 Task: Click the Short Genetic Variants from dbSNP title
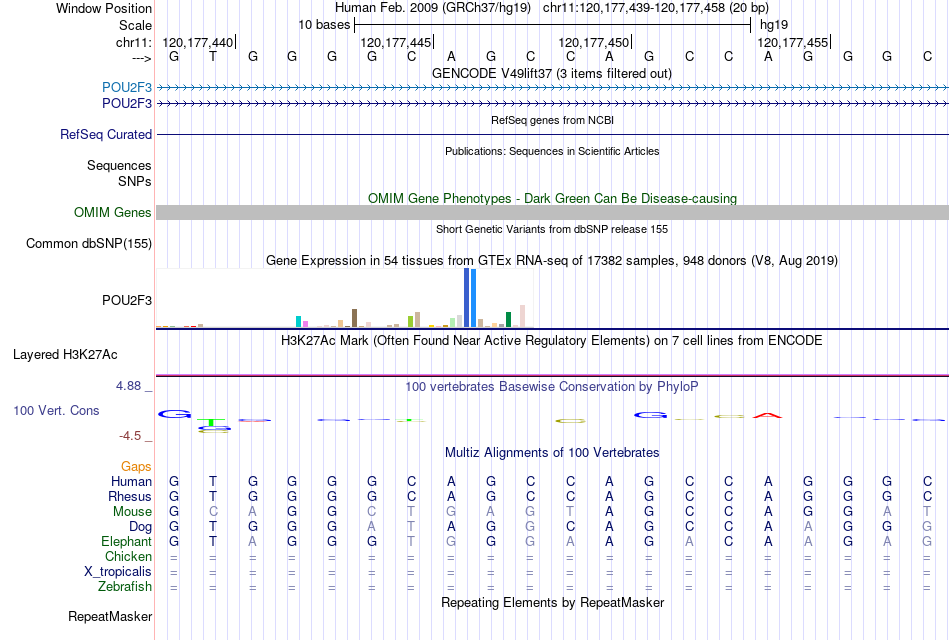(552, 229)
